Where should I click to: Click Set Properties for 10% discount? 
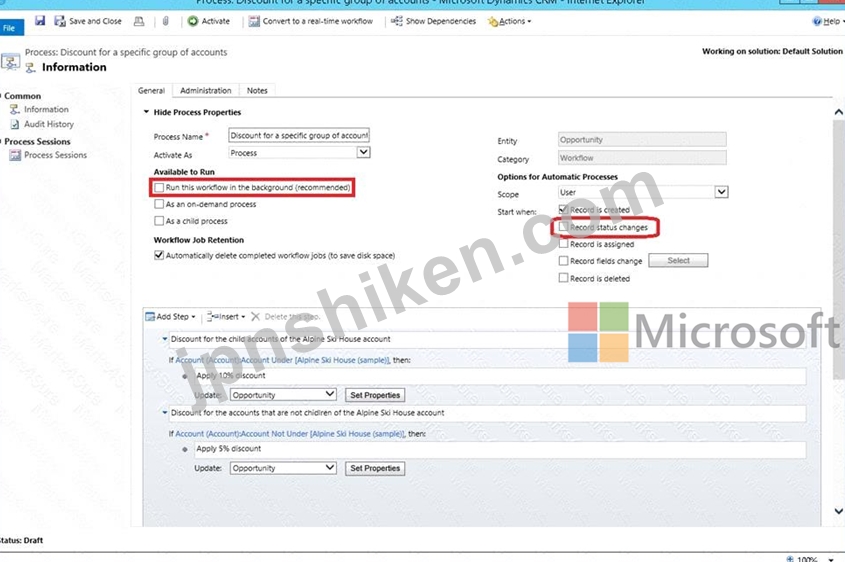(375, 395)
